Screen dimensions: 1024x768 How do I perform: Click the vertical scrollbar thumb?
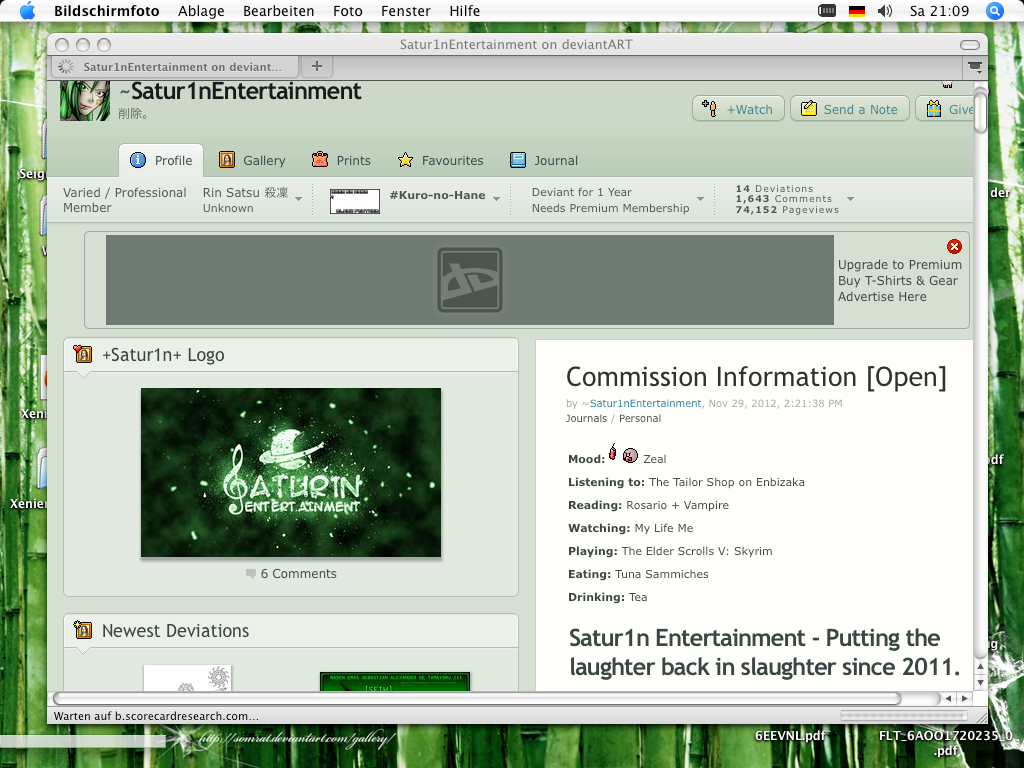tap(980, 112)
